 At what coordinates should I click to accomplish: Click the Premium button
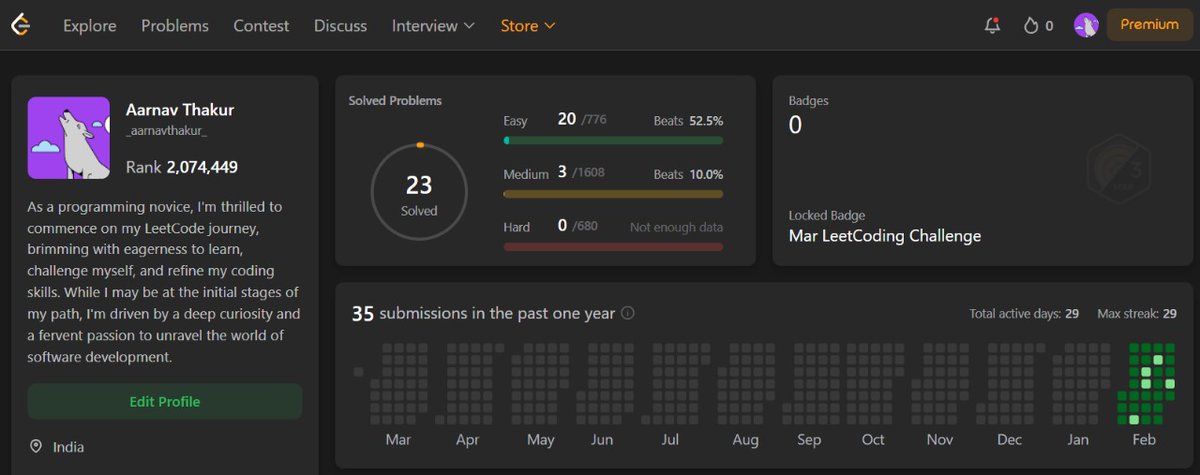[1149, 25]
